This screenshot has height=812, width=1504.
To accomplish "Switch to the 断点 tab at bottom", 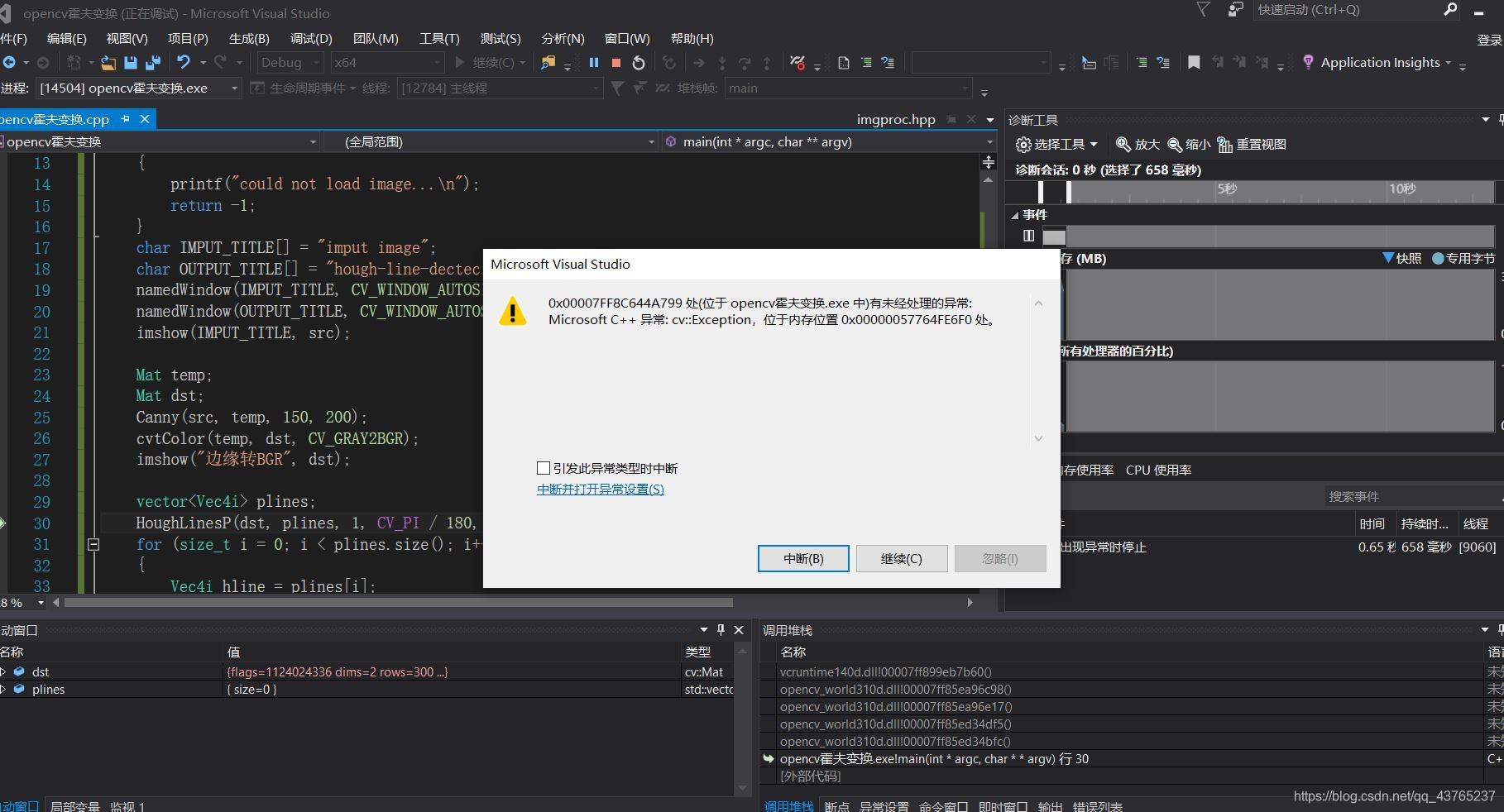I will 837,805.
